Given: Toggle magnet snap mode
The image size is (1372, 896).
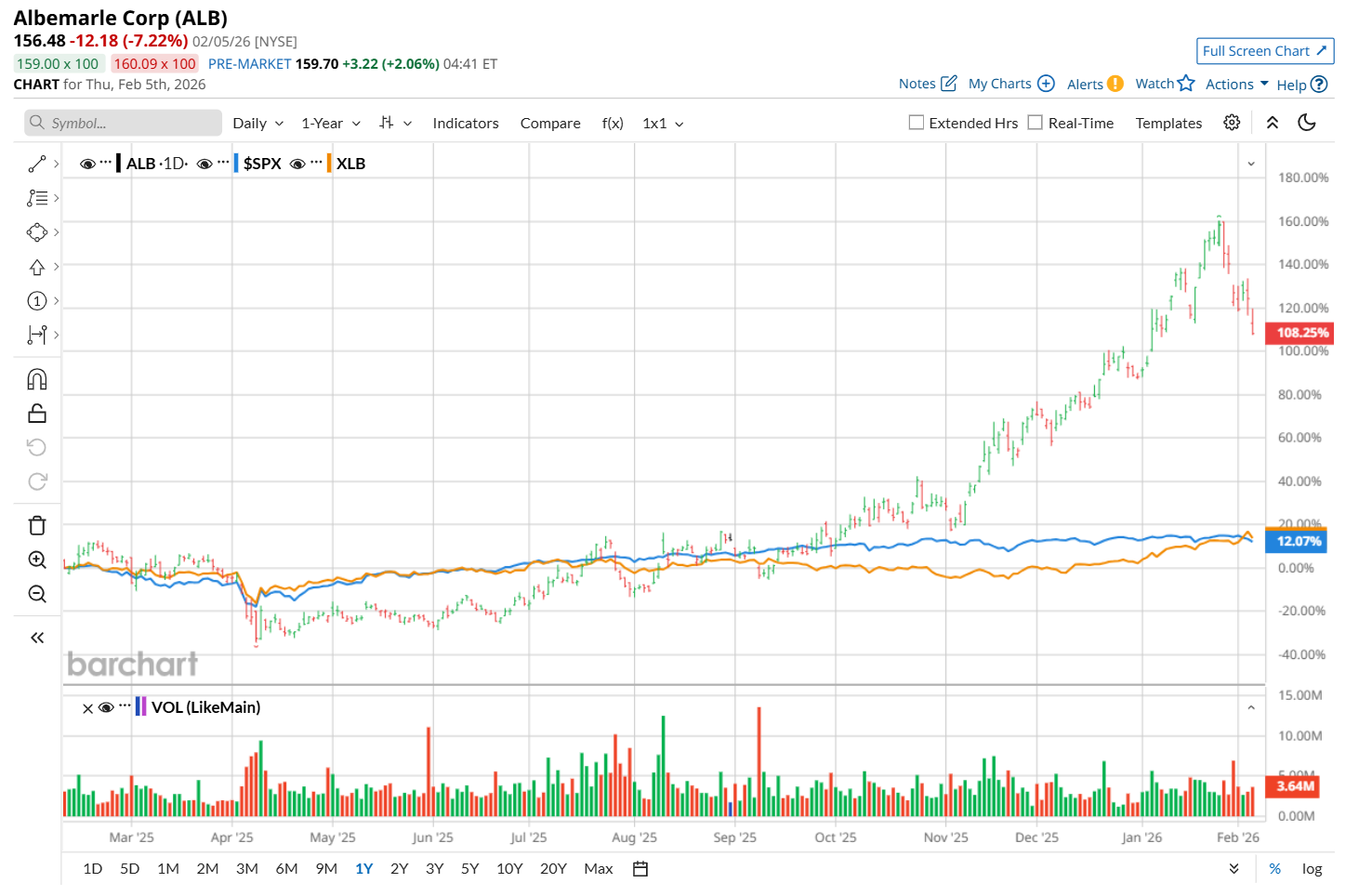Looking at the screenshot, I should coord(37,379).
